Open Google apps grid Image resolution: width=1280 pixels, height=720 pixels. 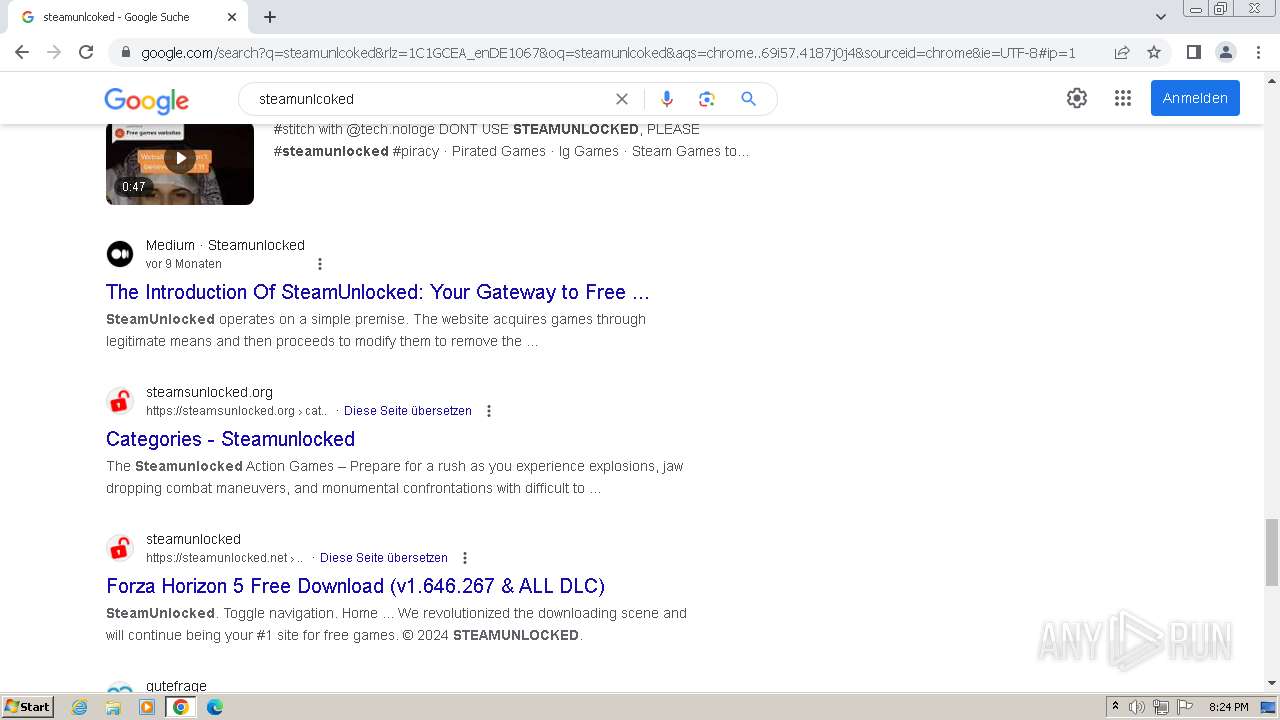tap(1123, 98)
